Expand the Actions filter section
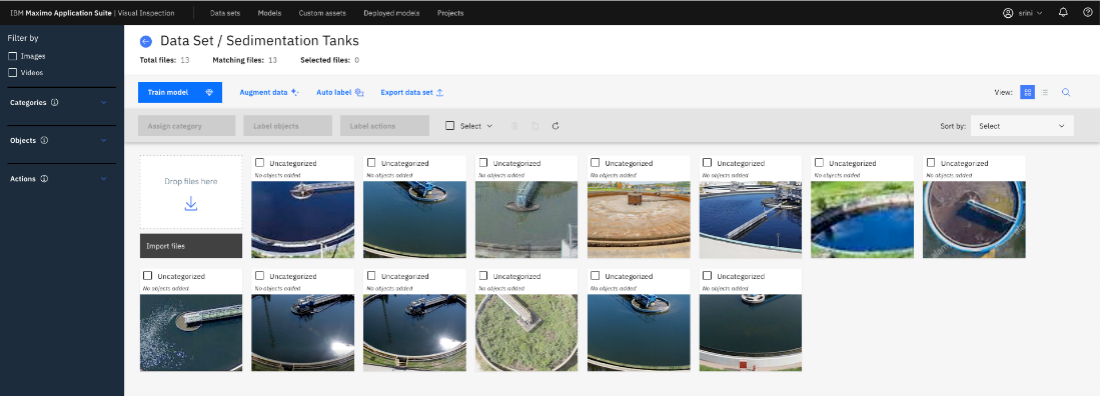Viewport: 1100px width, 400px height. click(x=104, y=179)
